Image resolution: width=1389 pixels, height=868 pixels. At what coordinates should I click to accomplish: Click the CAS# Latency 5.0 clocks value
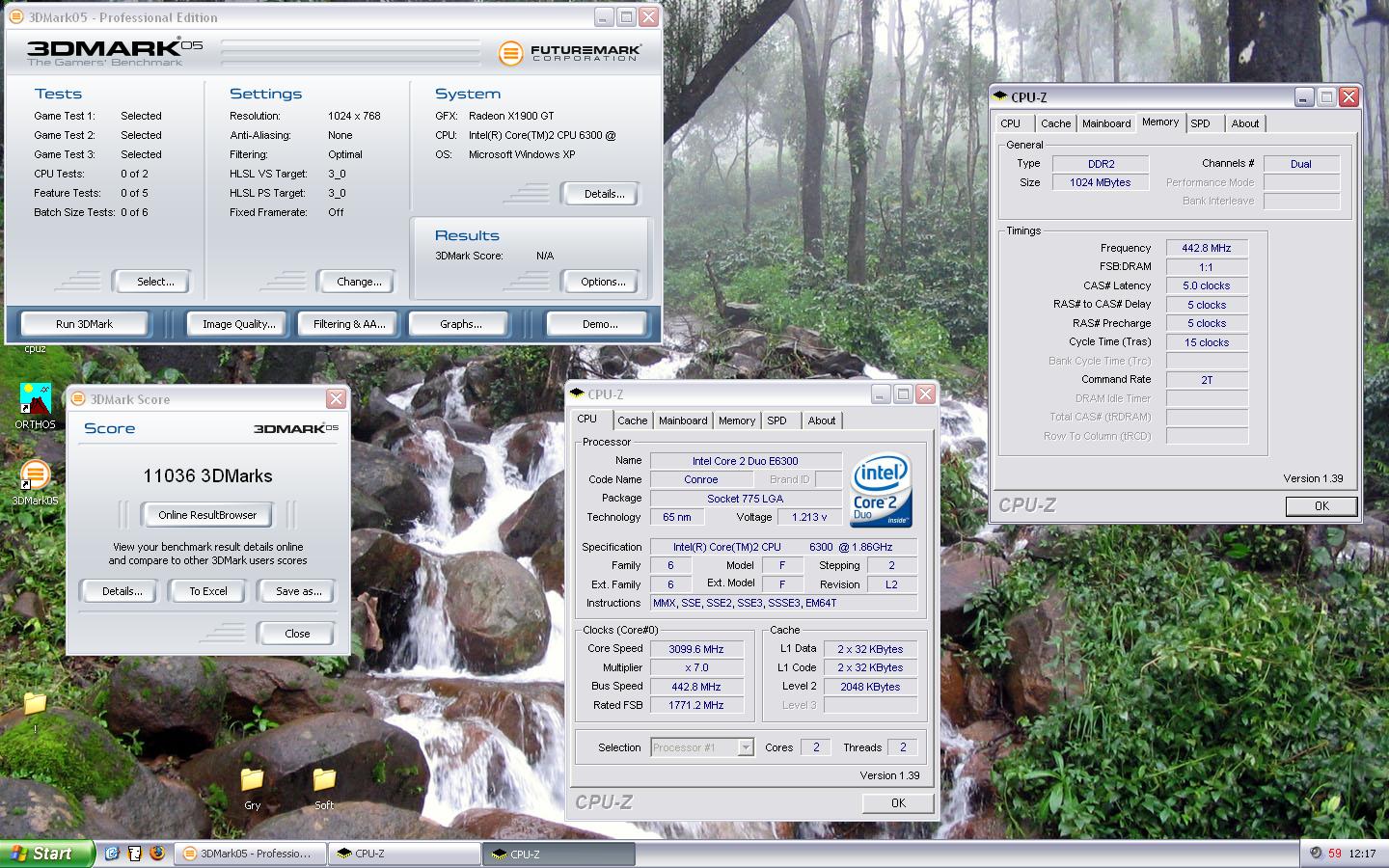[x=1207, y=285]
